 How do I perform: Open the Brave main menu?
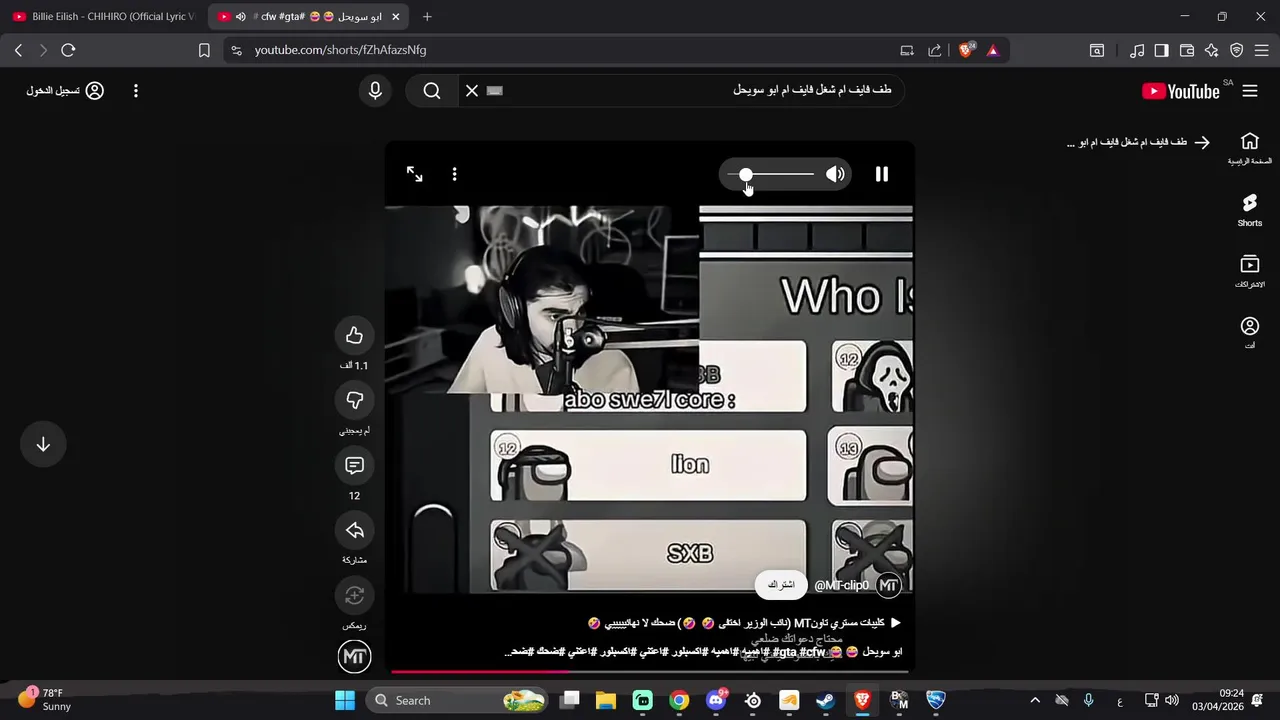point(1261,50)
